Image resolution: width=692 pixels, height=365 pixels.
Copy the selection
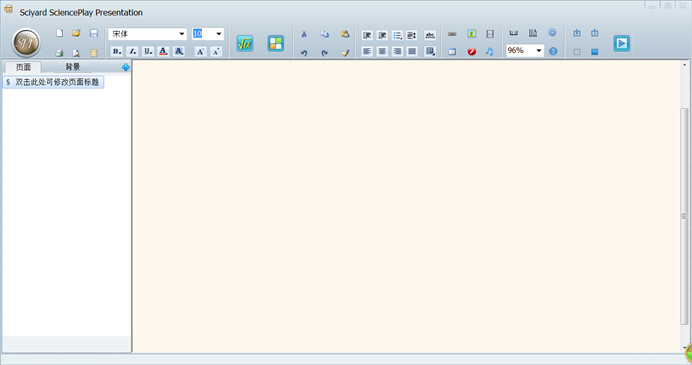pyautogui.click(x=325, y=34)
